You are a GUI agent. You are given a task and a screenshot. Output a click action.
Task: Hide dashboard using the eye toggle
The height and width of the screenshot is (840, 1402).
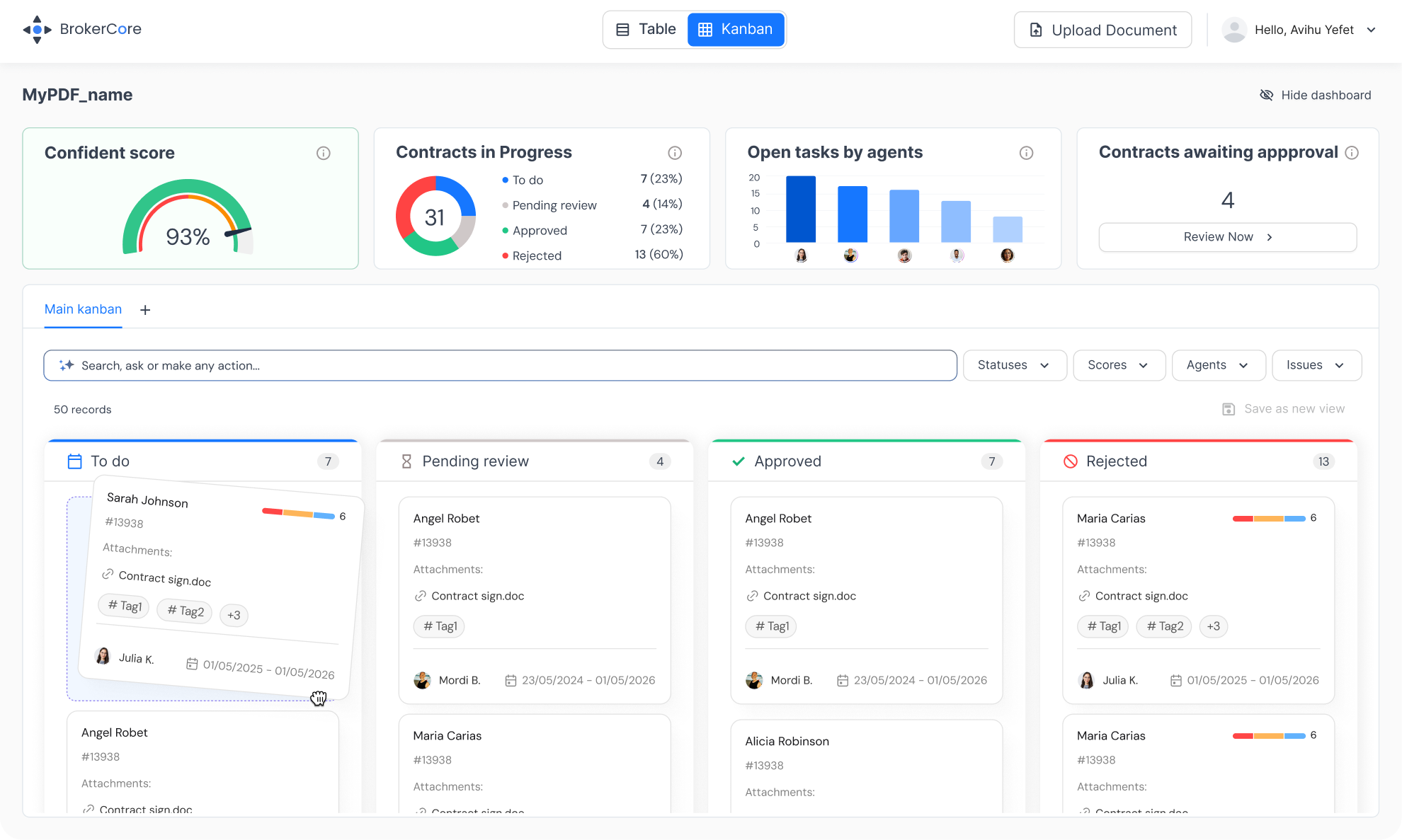[x=1267, y=95]
